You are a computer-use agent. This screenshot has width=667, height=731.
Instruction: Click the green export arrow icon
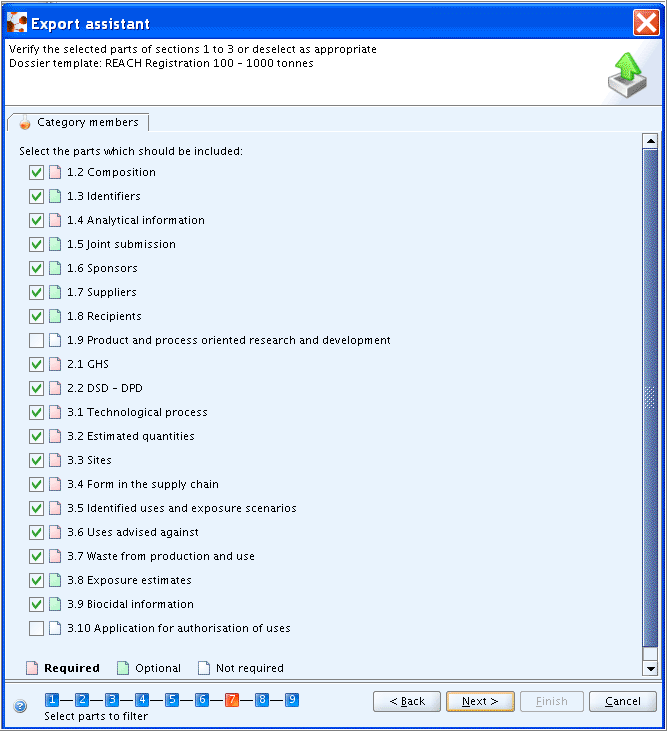(627, 75)
